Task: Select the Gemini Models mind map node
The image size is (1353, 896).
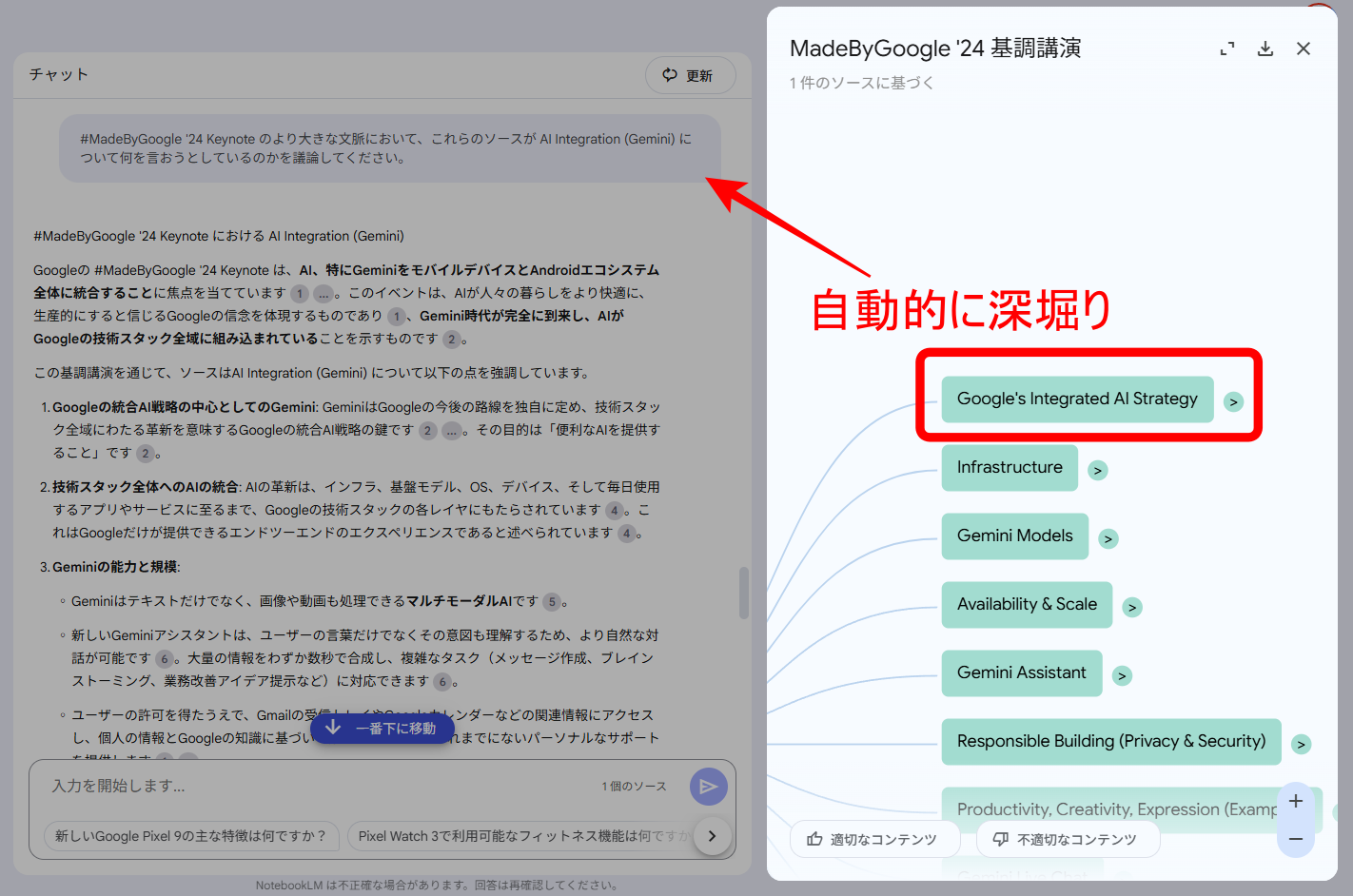Action: point(1014,536)
